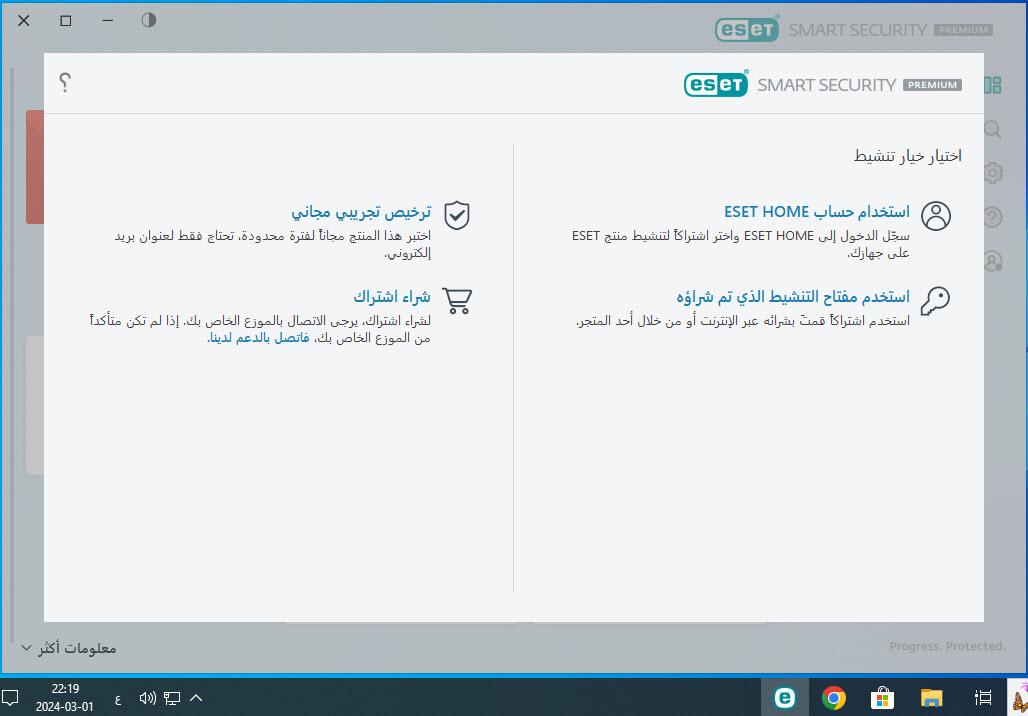The width and height of the screenshot is (1028, 716).
Task: Open Microsoft Store from taskbar
Action: pyautogui.click(x=882, y=697)
